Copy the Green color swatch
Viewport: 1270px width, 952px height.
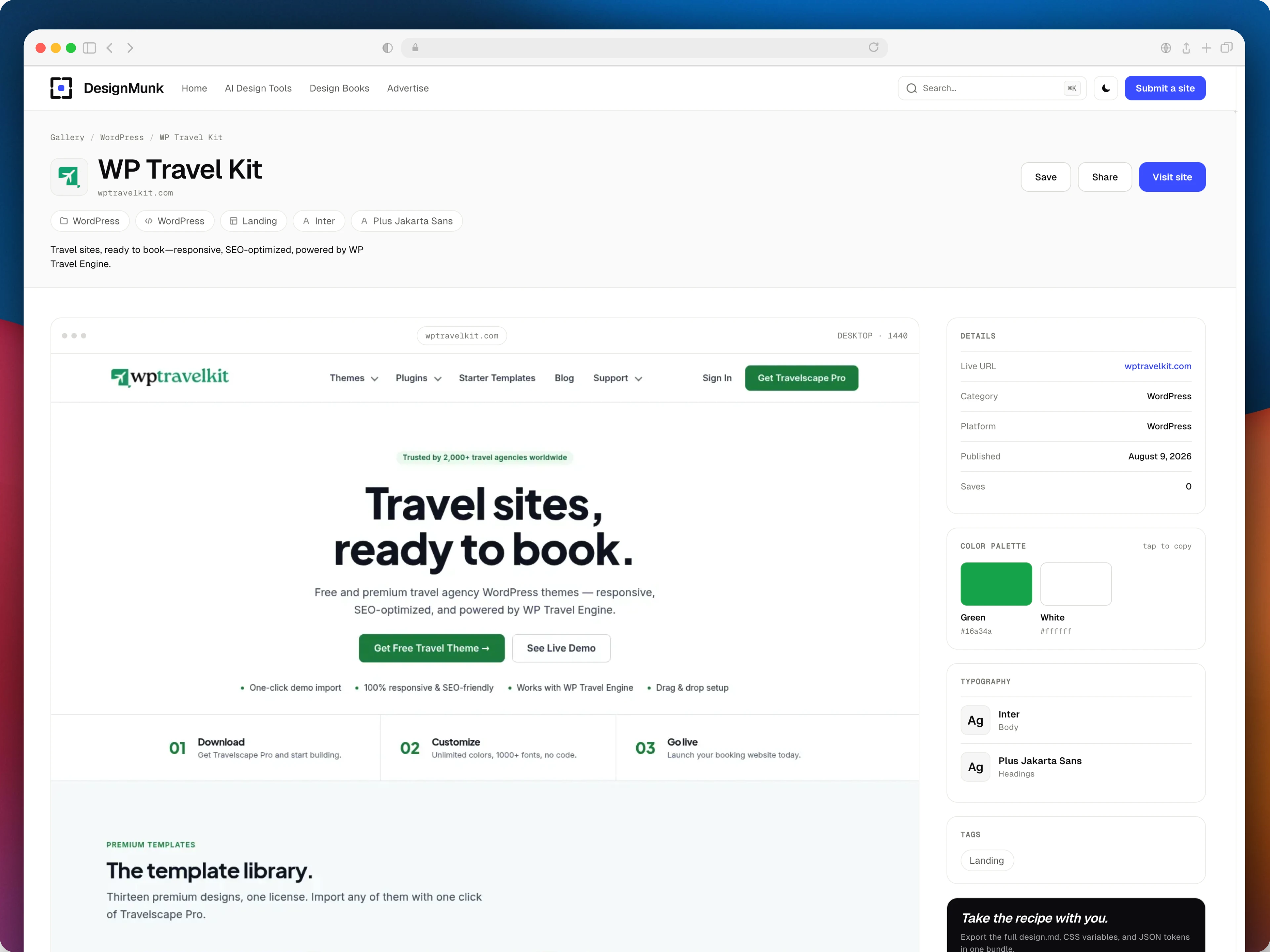pos(995,583)
